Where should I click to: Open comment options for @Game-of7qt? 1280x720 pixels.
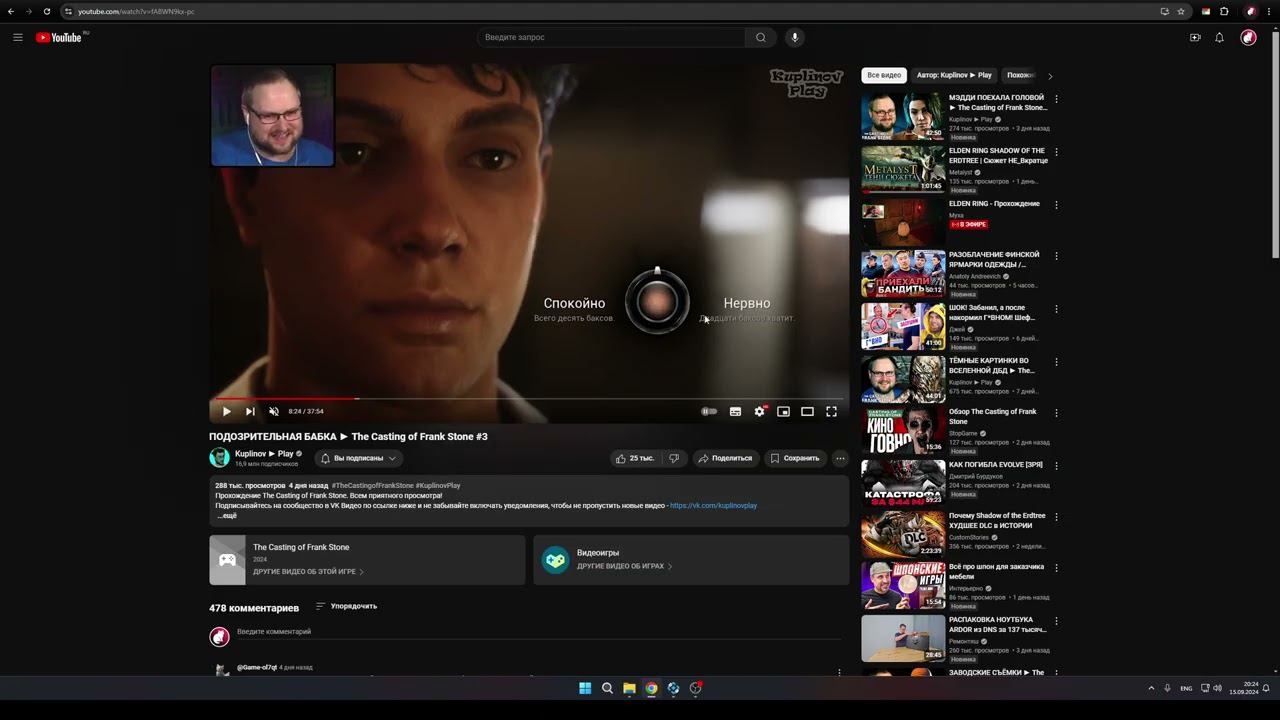(x=839, y=672)
